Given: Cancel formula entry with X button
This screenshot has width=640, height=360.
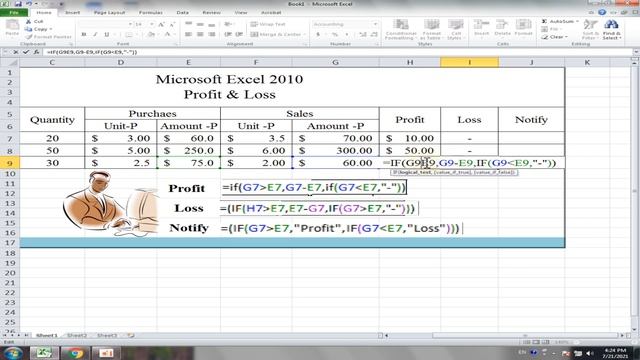Looking at the screenshot, I should [16, 52].
